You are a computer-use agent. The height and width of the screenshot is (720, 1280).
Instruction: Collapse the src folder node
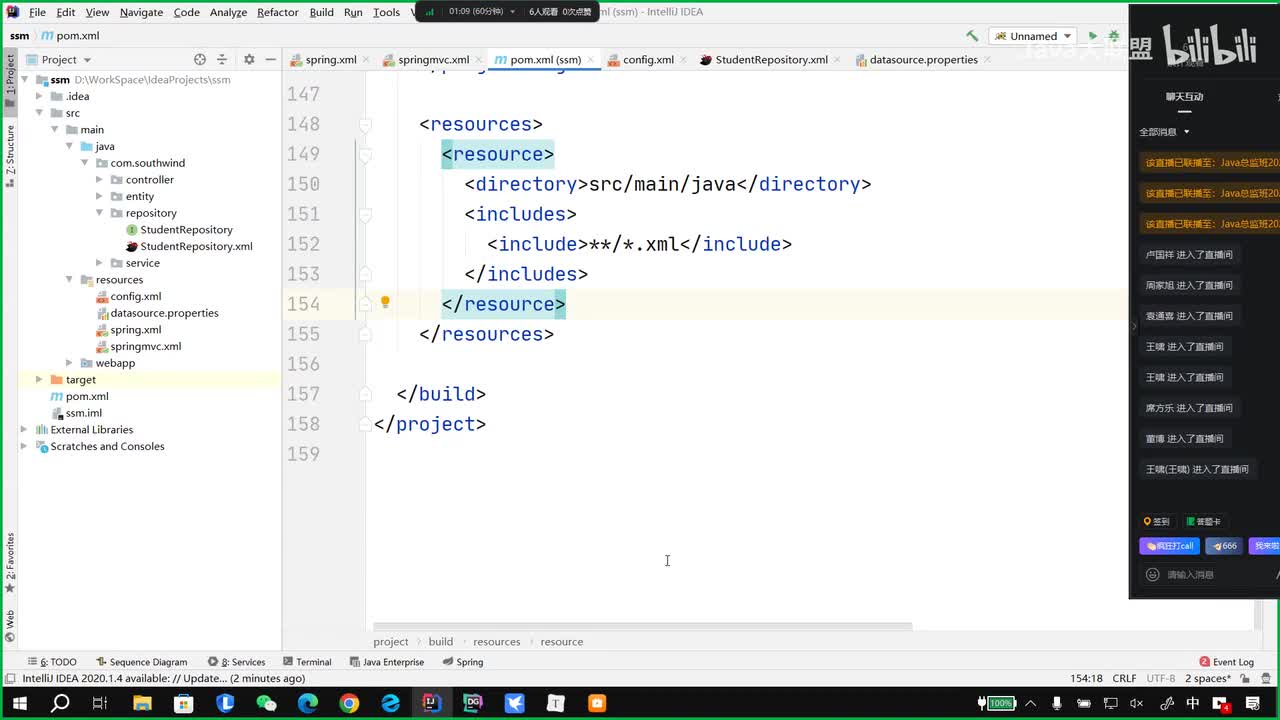tap(40, 113)
